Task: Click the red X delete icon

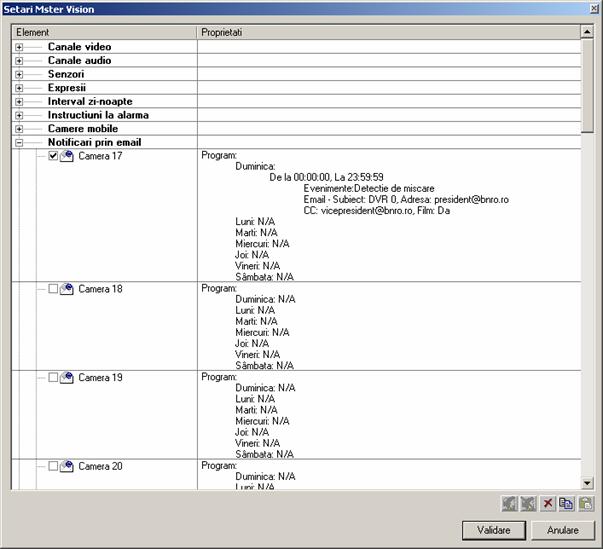Action: tap(548, 505)
